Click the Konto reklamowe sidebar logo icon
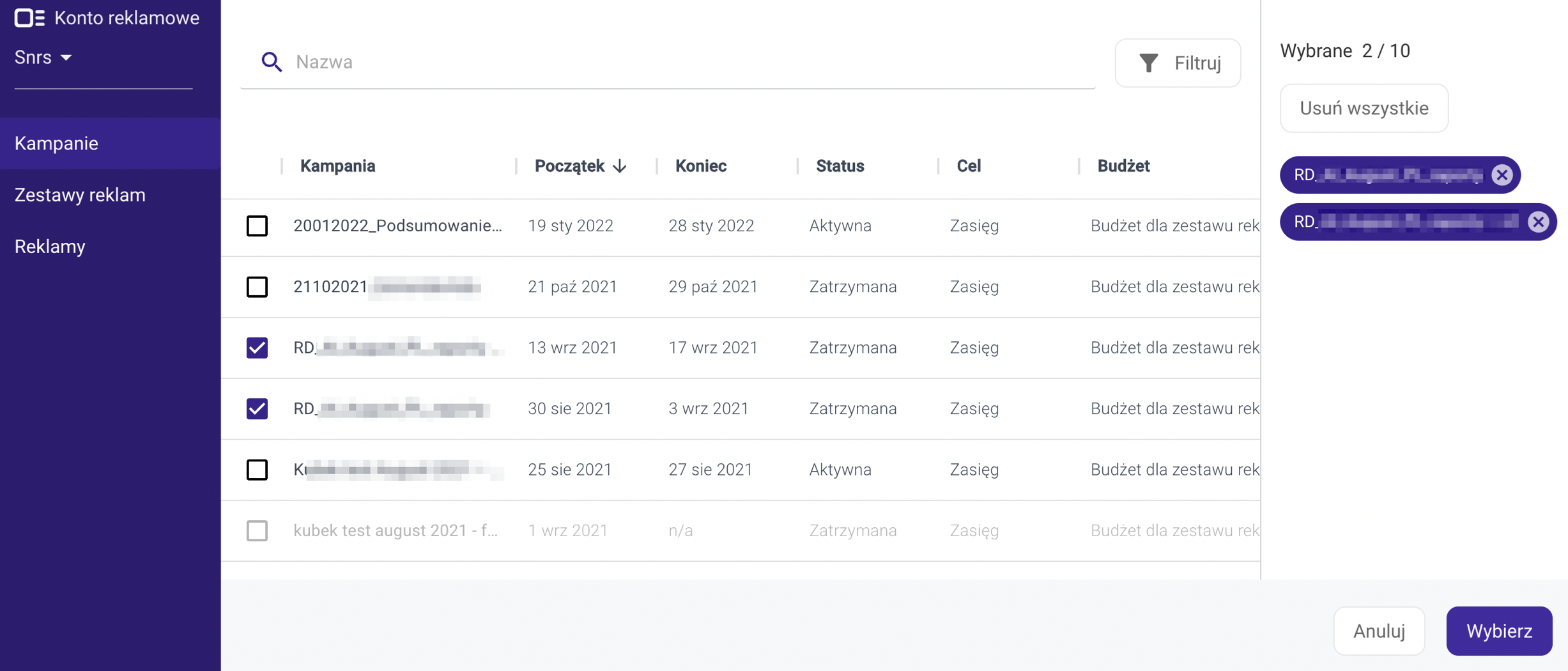Image resolution: width=1568 pixels, height=671 pixels. (x=29, y=18)
